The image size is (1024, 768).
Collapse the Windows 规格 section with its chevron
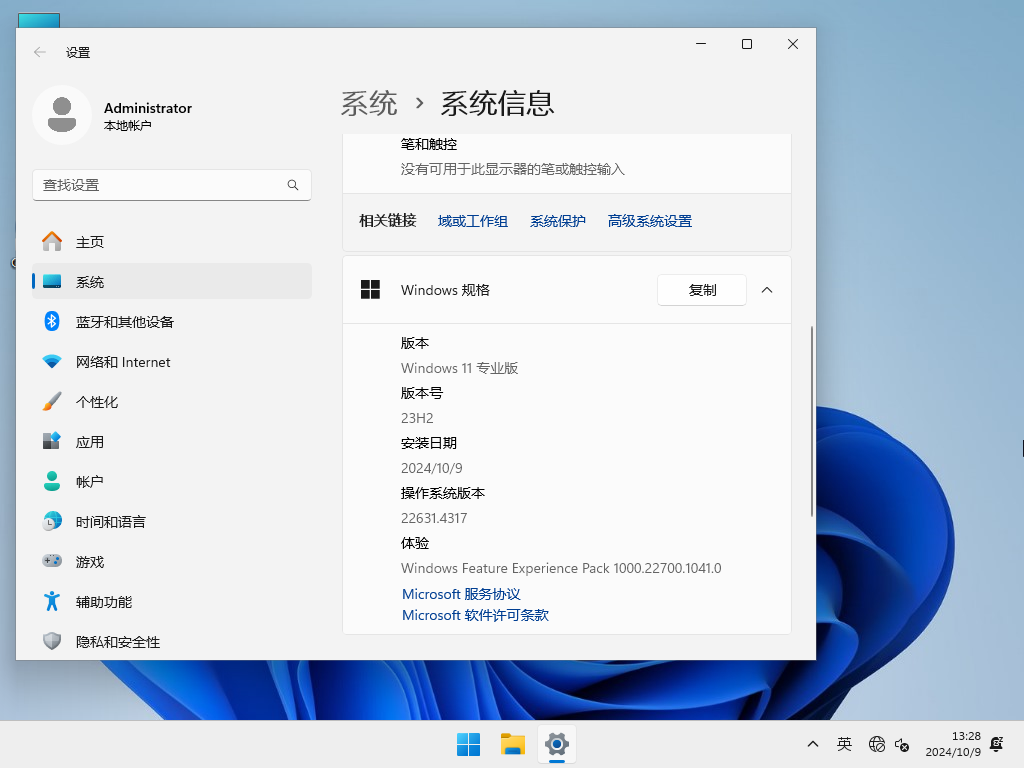point(766,290)
